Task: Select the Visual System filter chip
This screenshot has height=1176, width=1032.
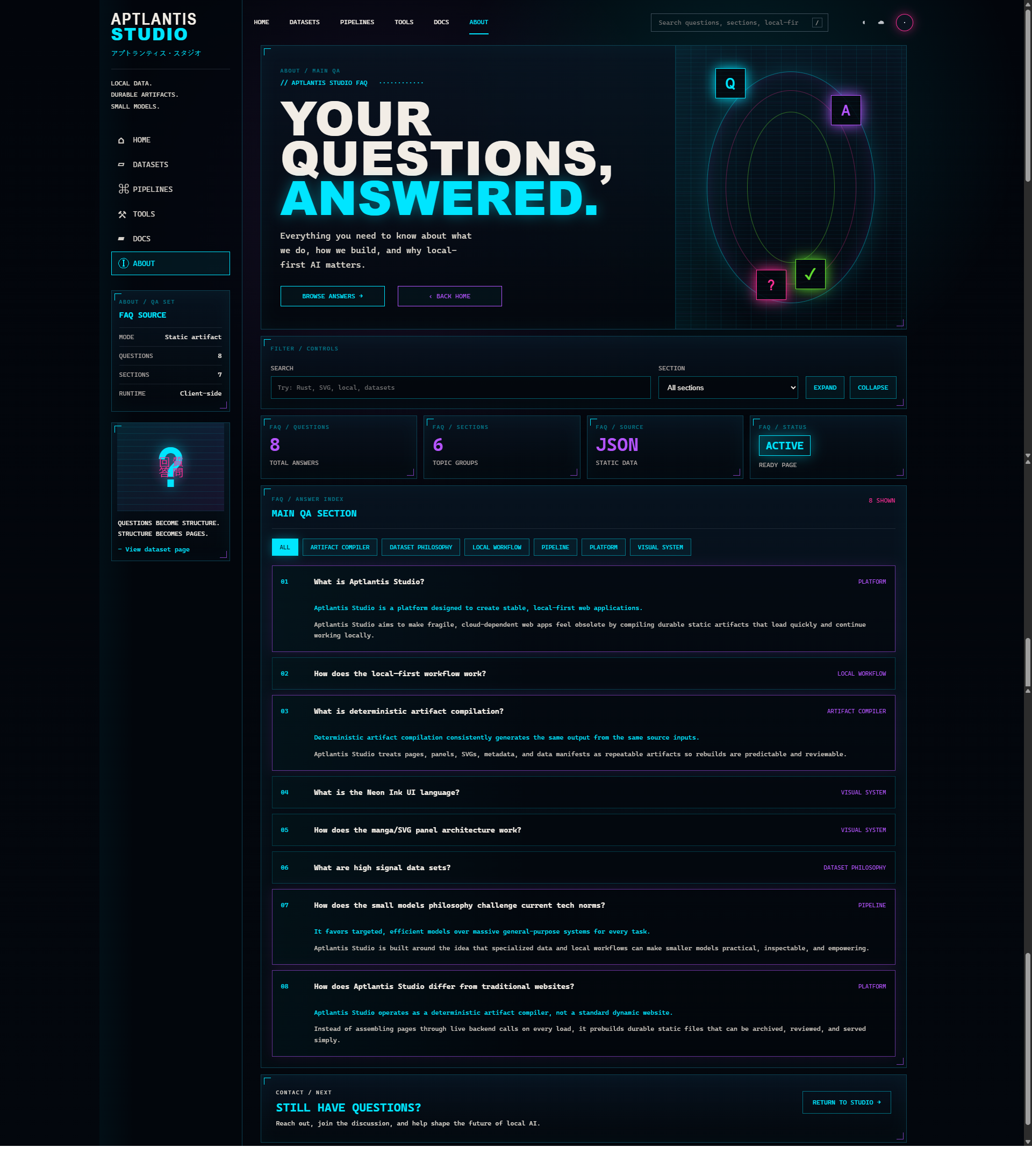Action: pos(661,548)
